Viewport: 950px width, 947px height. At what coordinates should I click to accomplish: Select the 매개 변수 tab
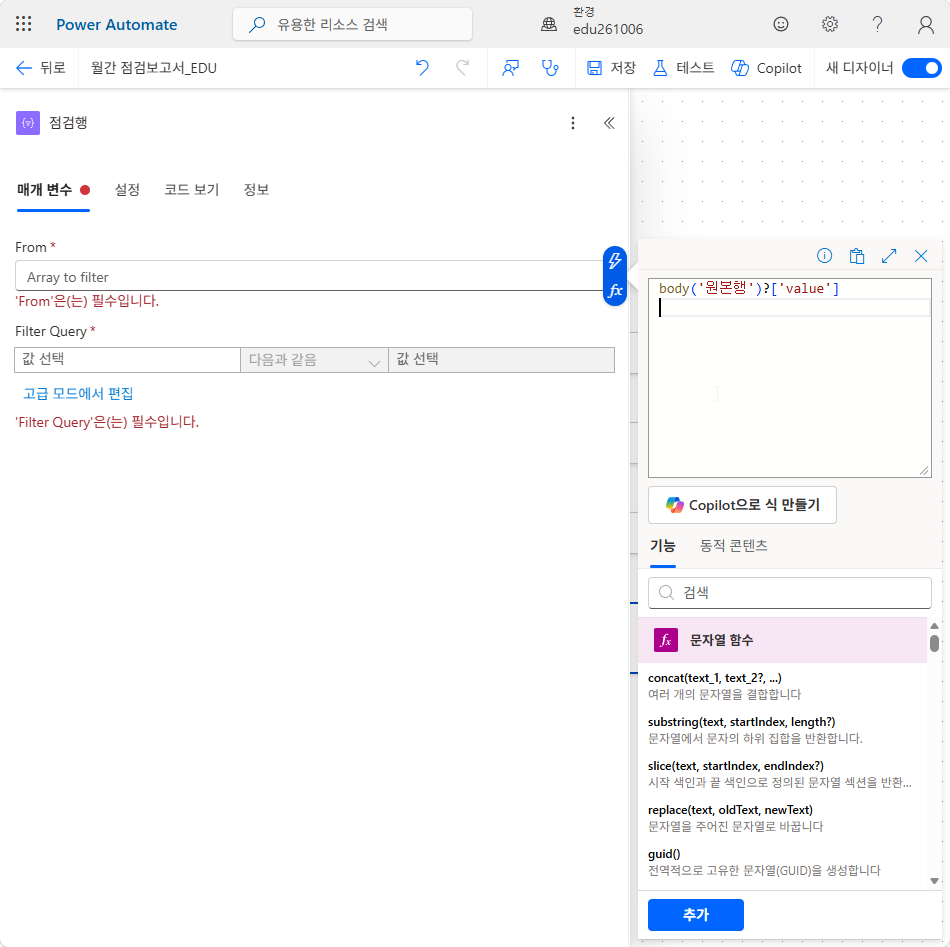[x=53, y=190]
